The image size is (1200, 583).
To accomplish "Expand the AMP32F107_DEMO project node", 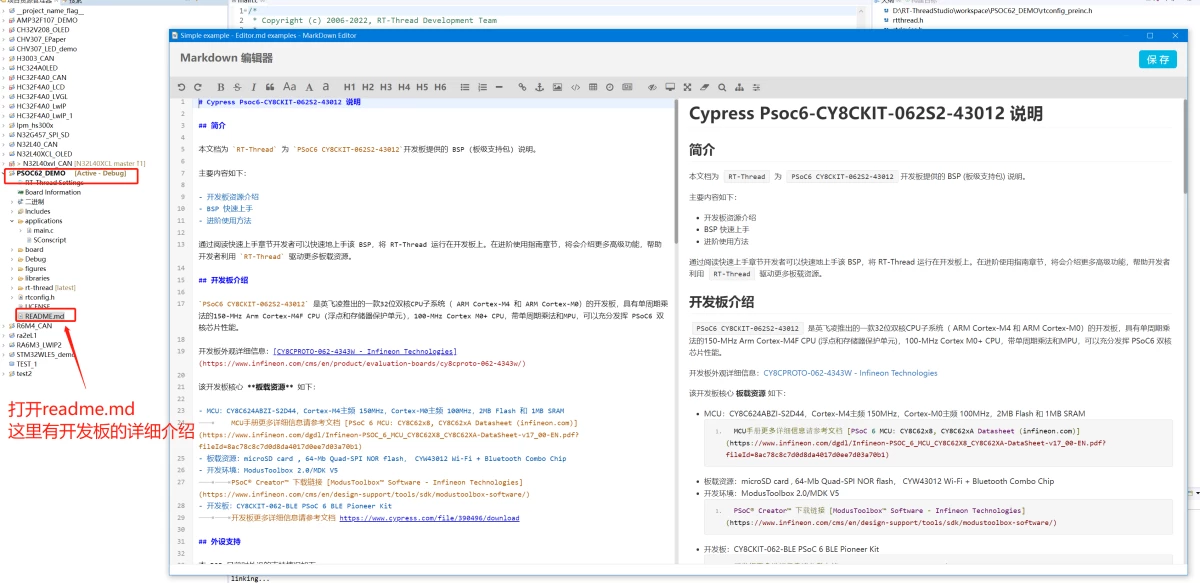I will click(4, 21).
